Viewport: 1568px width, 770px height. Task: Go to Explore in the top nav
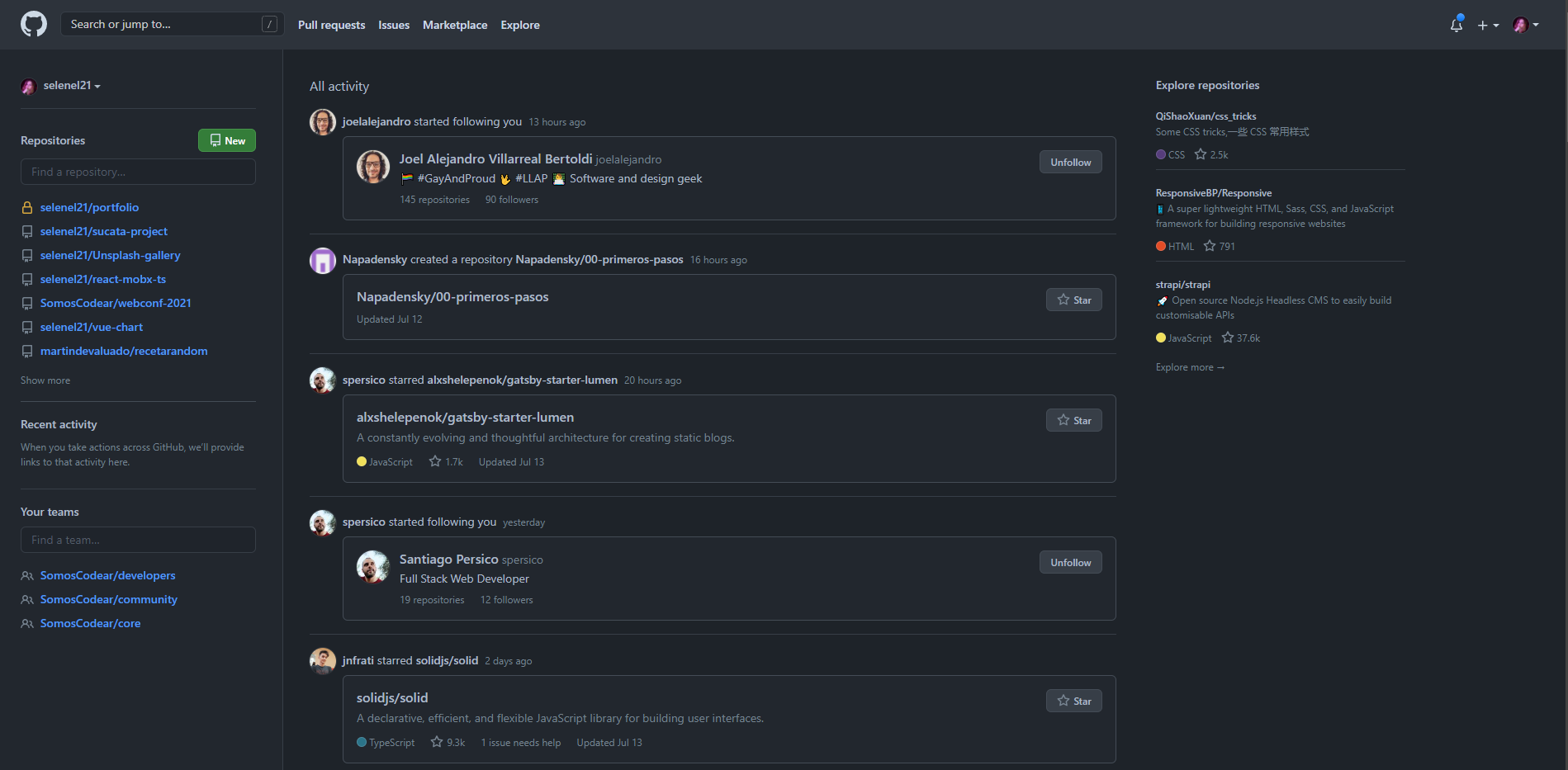tap(520, 25)
